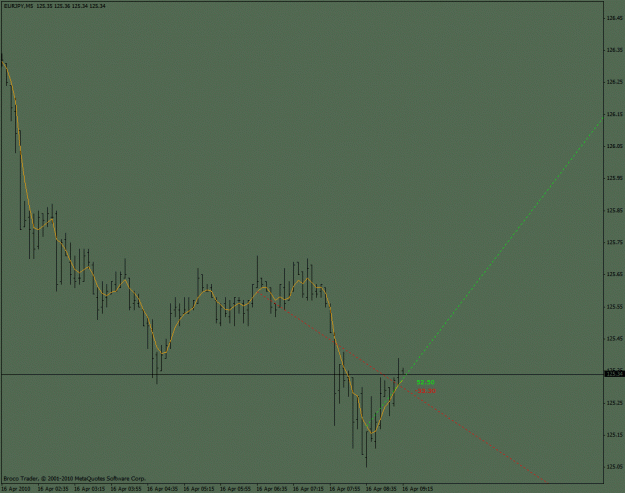The width and height of the screenshot is (625, 493).
Task: Click the 125.65 price scale label
Action: tap(614, 274)
